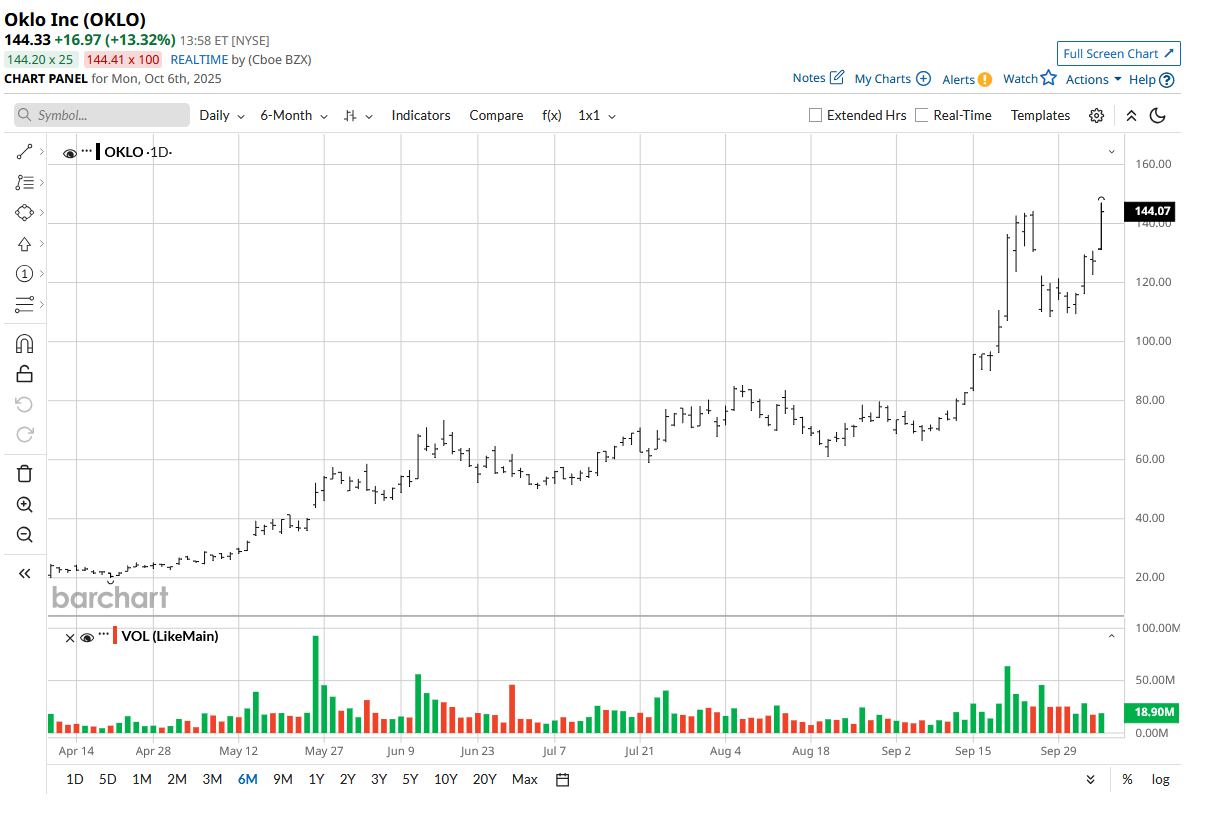
Task: Lock all drawings on the chart
Action: pyautogui.click(x=25, y=374)
